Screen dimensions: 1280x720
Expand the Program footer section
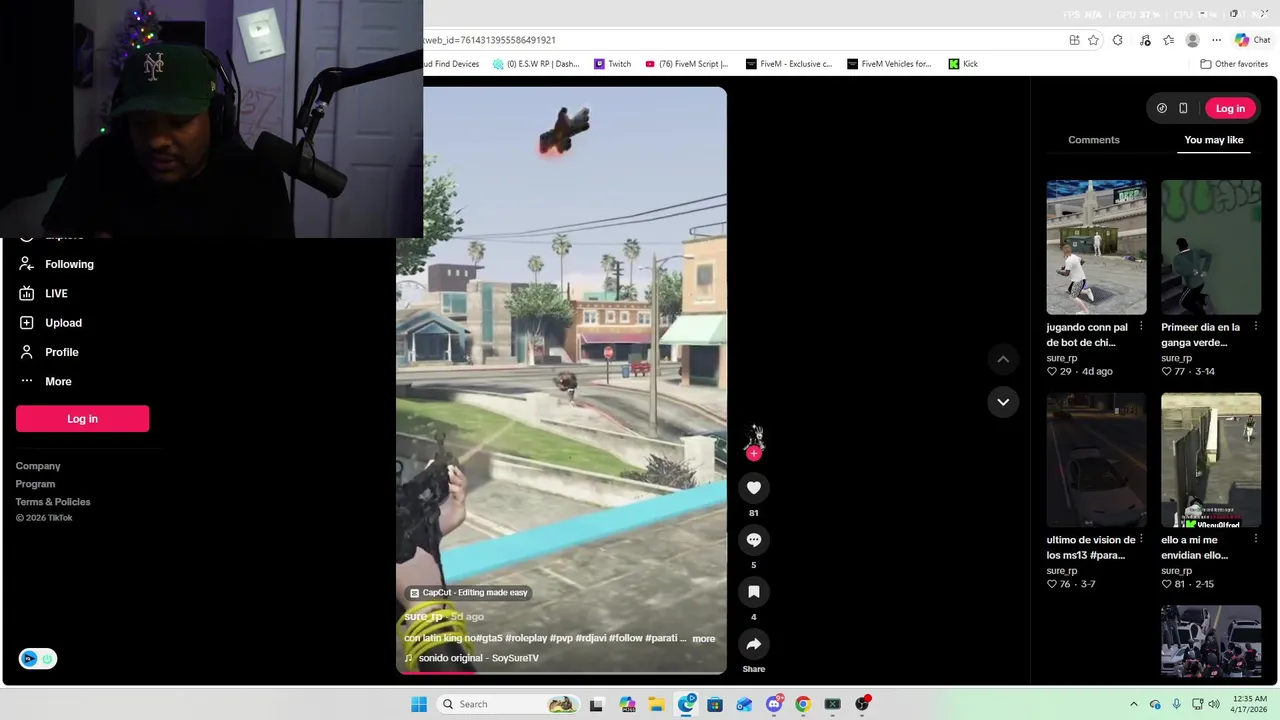pos(35,484)
